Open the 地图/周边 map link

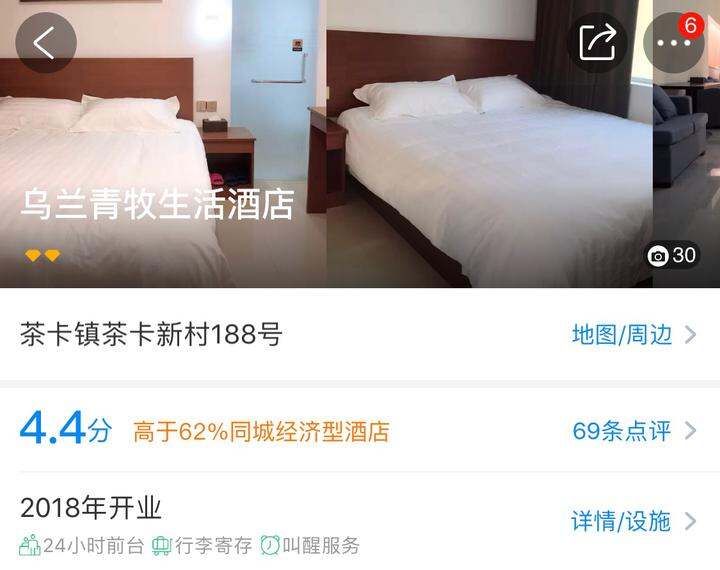622,334
